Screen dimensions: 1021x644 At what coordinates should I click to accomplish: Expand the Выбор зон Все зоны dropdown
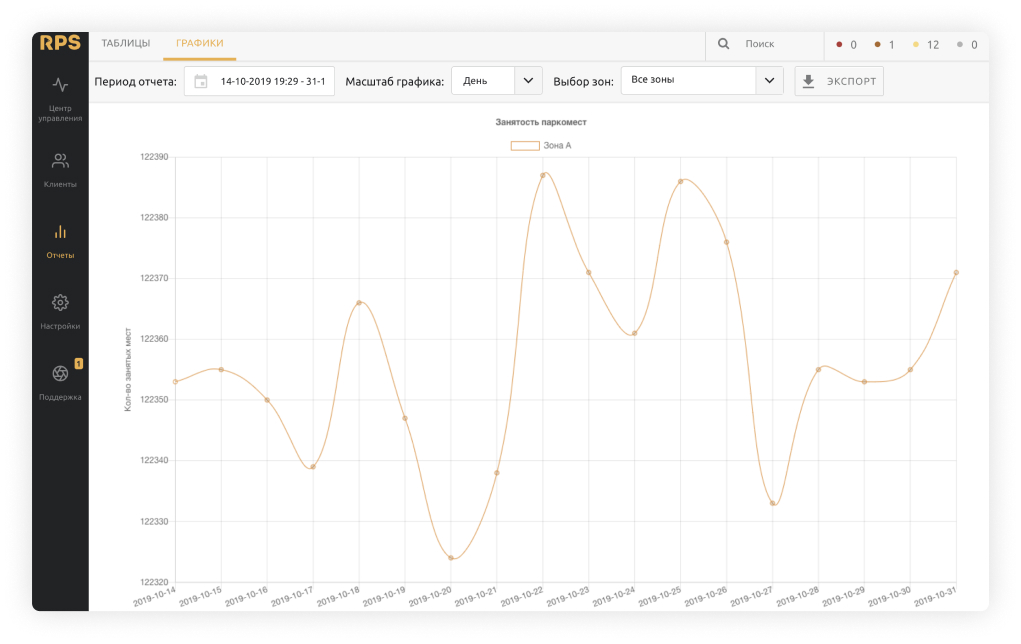pos(768,81)
